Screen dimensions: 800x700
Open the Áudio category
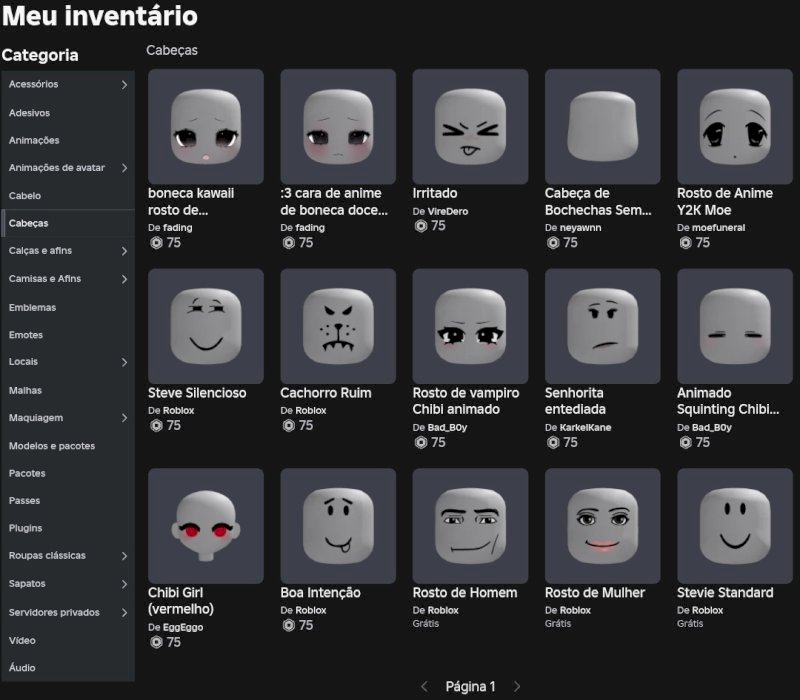[68, 667]
